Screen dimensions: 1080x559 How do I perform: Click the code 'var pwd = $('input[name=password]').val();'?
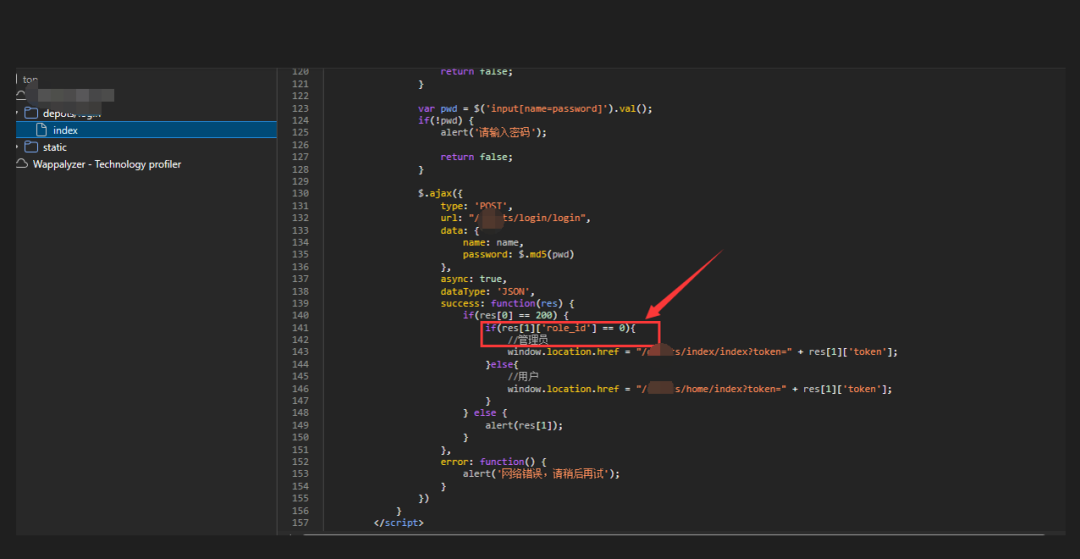click(534, 109)
